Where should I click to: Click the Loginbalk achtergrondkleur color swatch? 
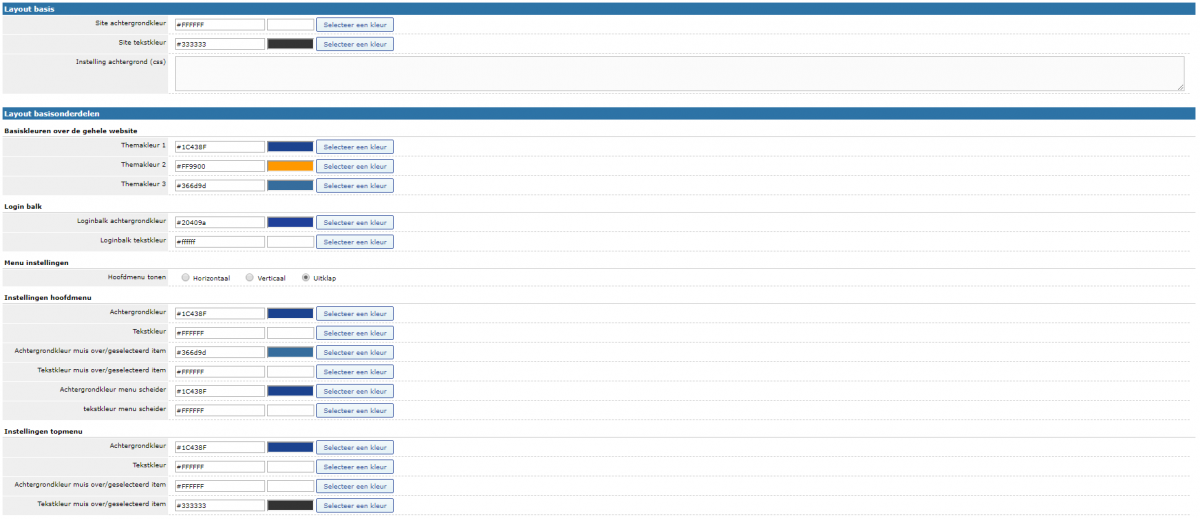pos(290,222)
